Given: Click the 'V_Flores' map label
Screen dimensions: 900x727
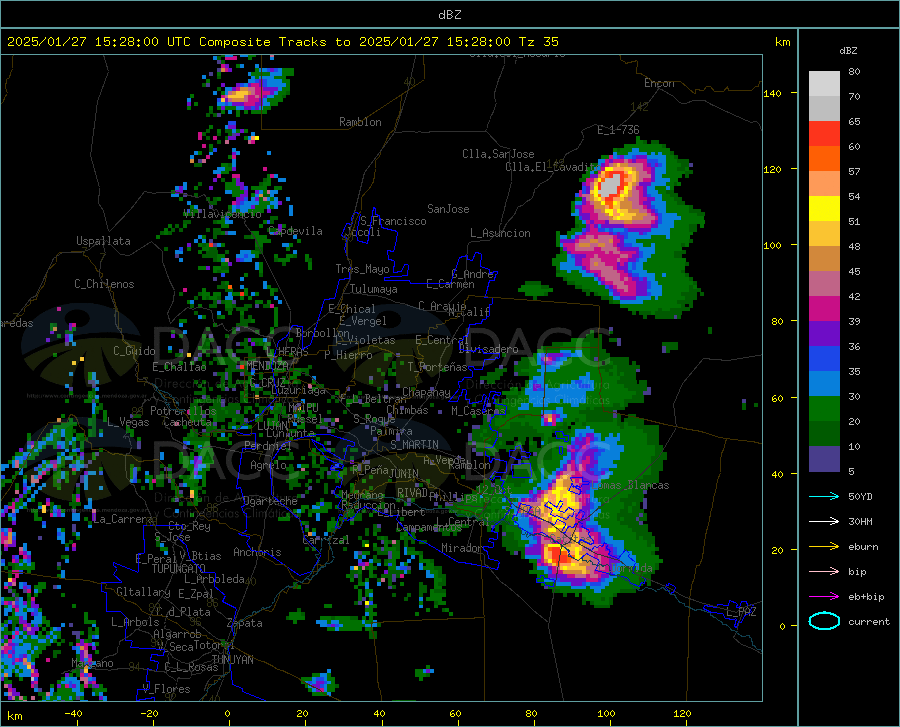Looking at the screenshot, I should tap(166, 689).
